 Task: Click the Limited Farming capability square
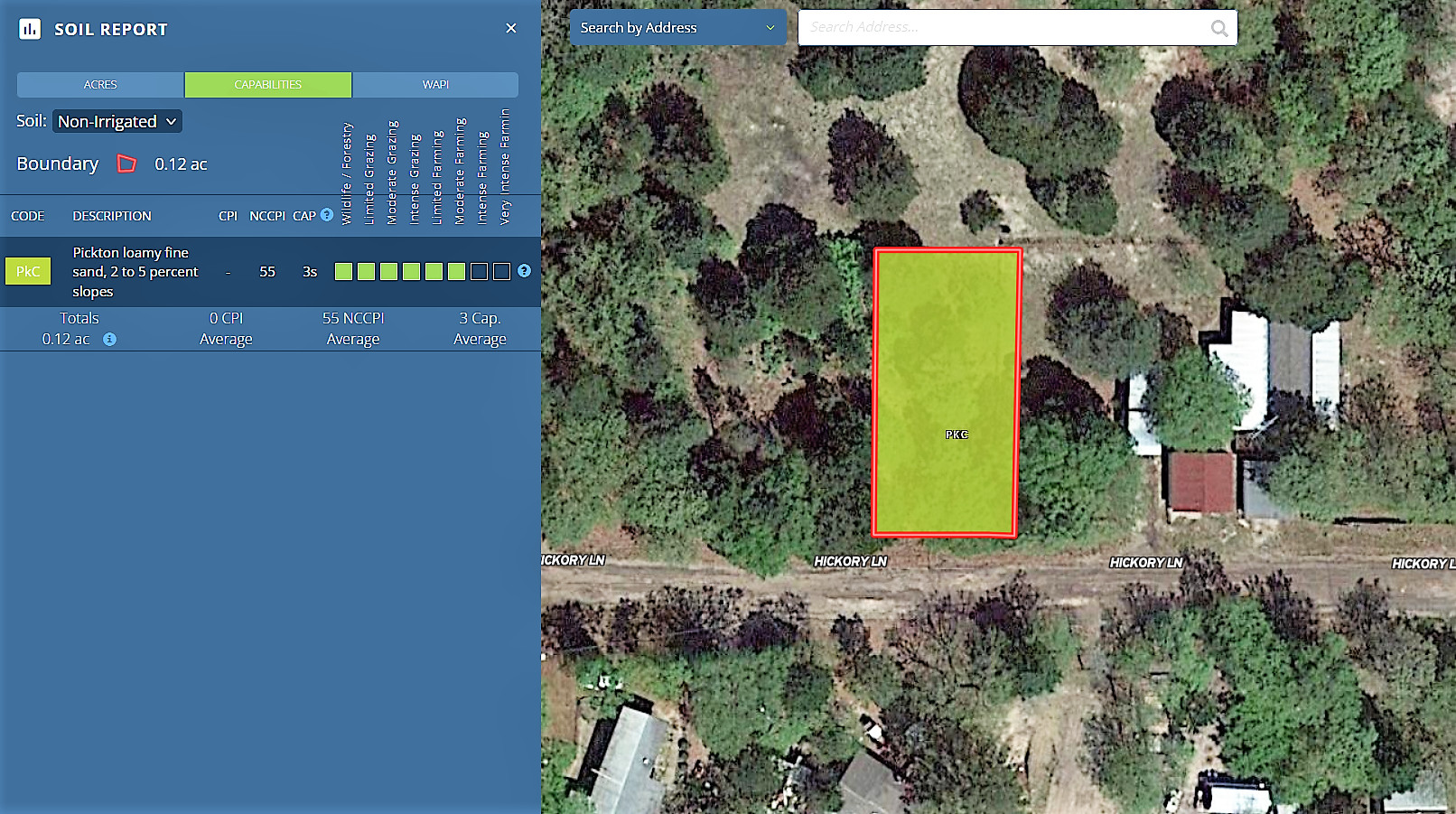click(434, 271)
